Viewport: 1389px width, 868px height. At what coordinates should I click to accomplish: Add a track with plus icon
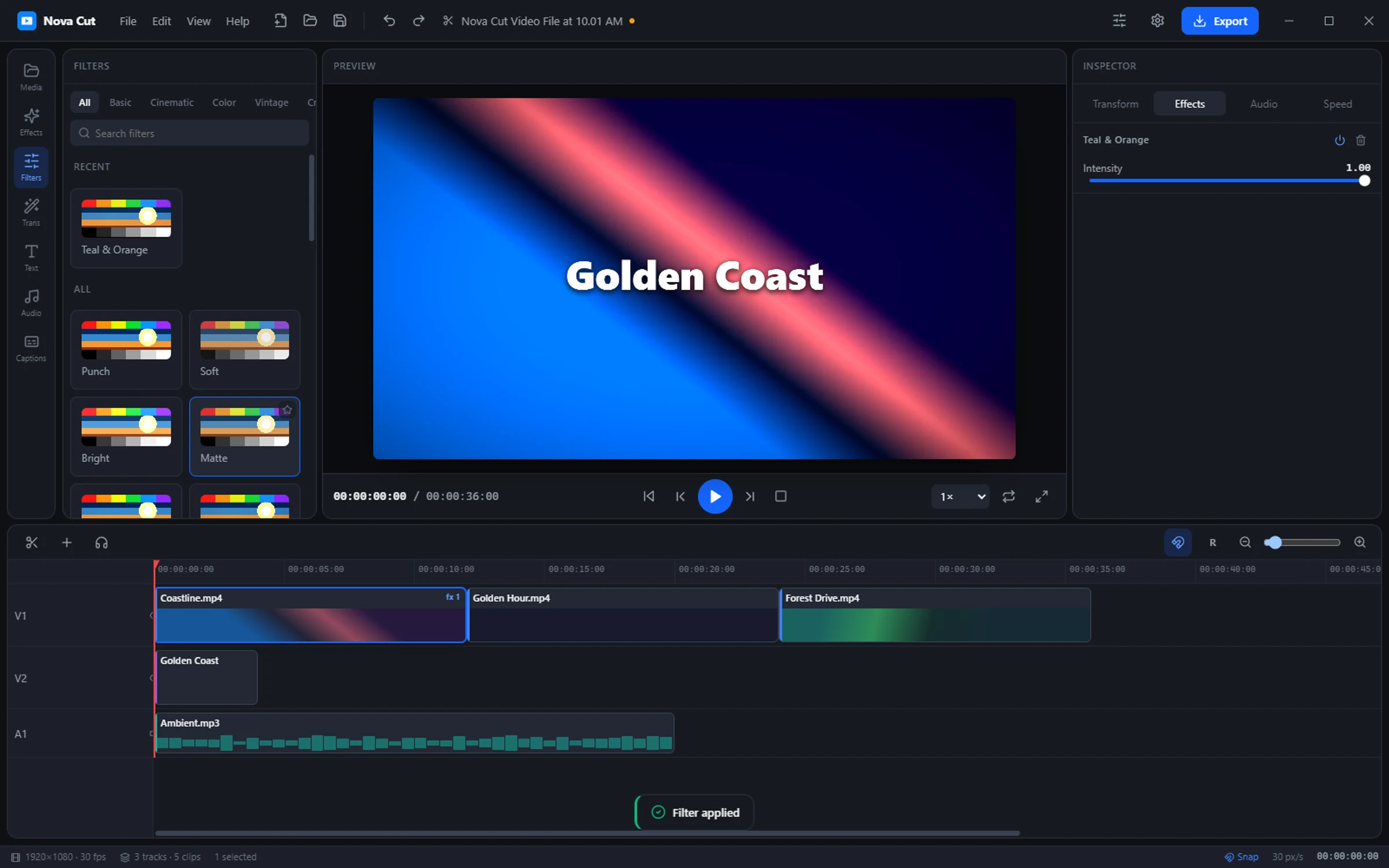[67, 543]
